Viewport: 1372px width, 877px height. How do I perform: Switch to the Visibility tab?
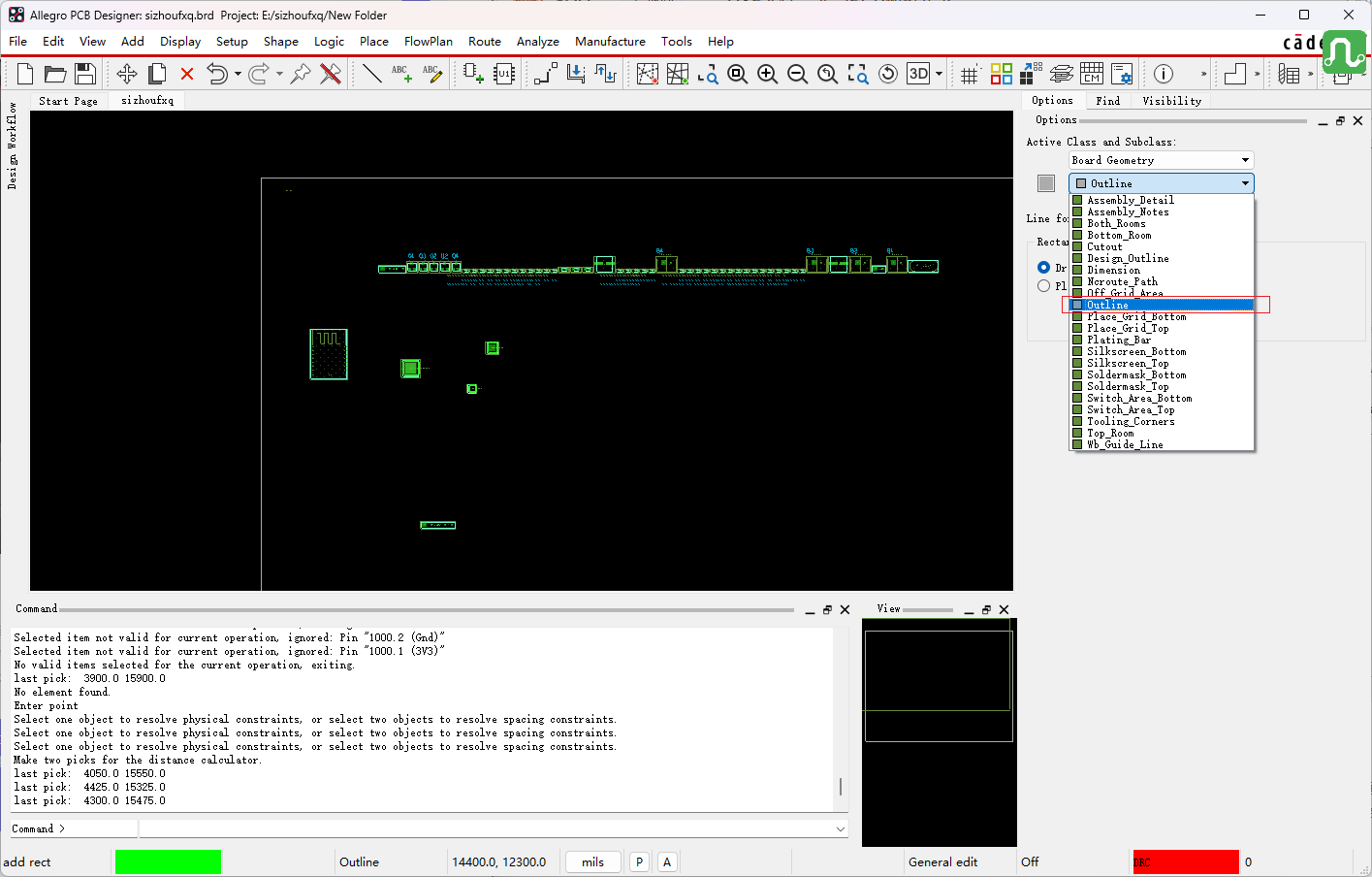(1171, 100)
